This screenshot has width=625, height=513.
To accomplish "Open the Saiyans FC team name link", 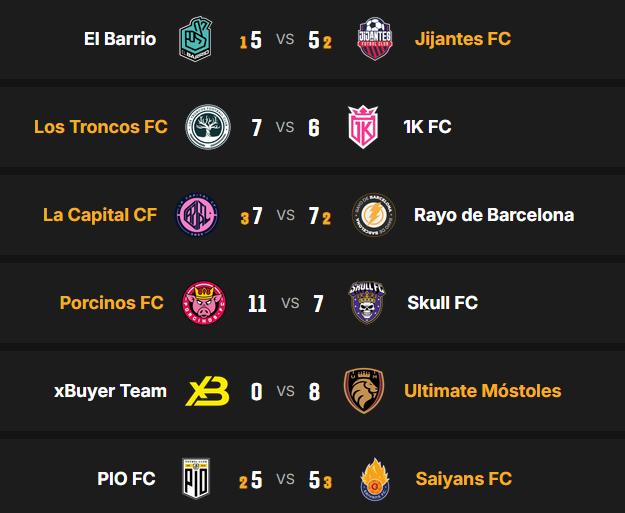I will (x=464, y=479).
